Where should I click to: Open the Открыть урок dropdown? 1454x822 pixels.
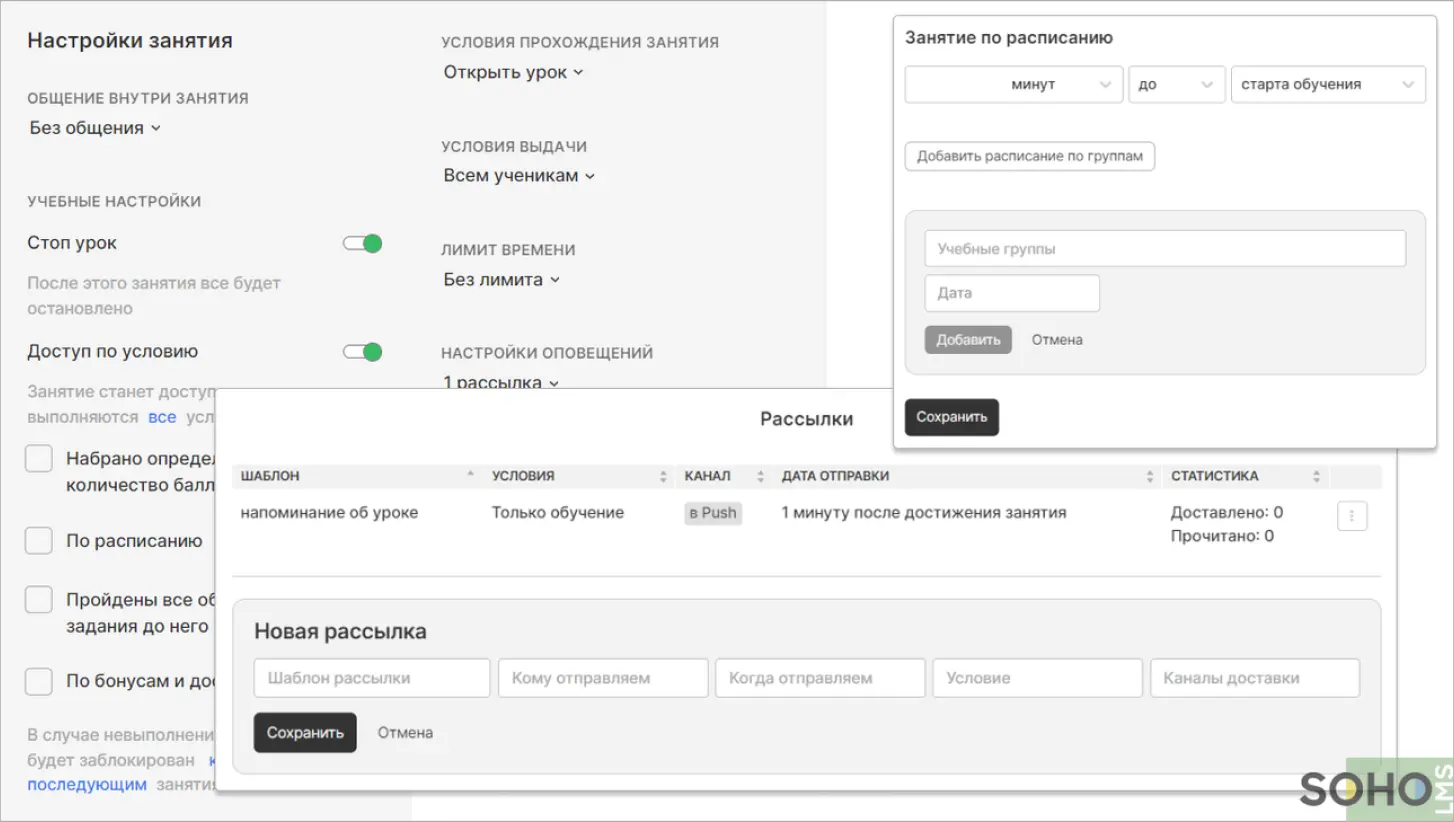click(x=513, y=72)
